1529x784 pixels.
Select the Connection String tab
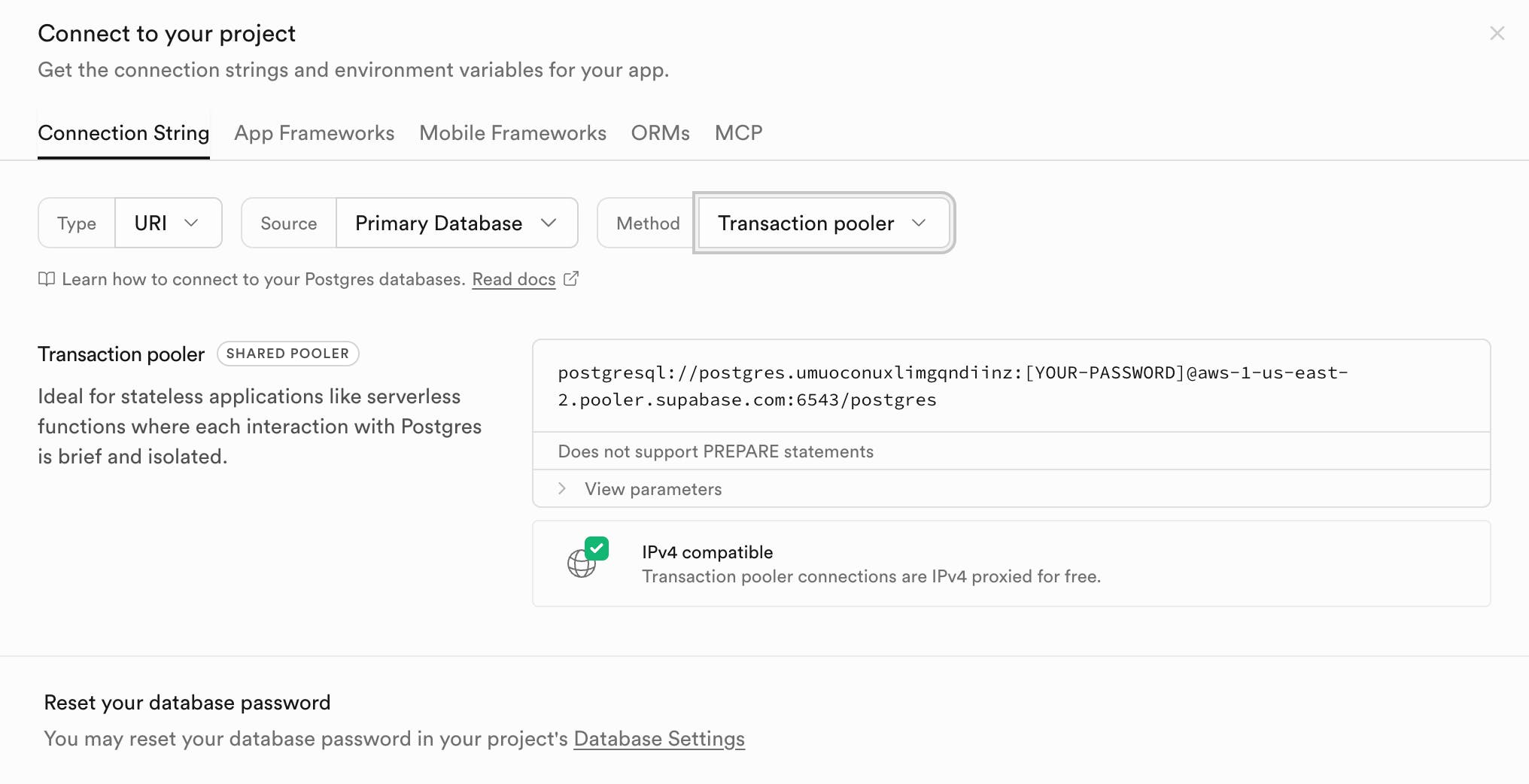click(123, 133)
